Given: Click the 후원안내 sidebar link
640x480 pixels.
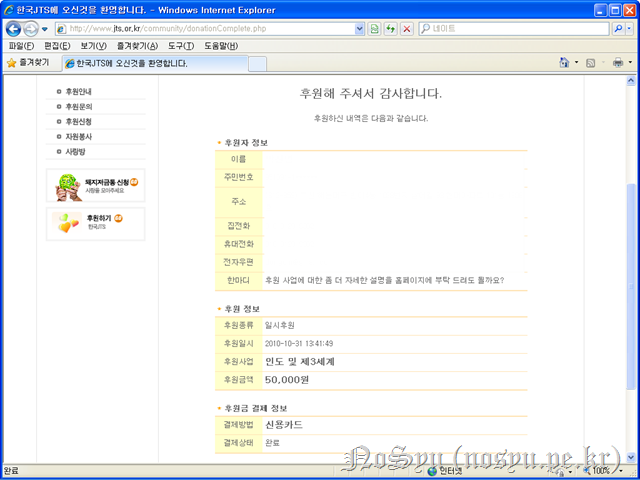Looking at the screenshot, I should pyautogui.click(x=78, y=91).
